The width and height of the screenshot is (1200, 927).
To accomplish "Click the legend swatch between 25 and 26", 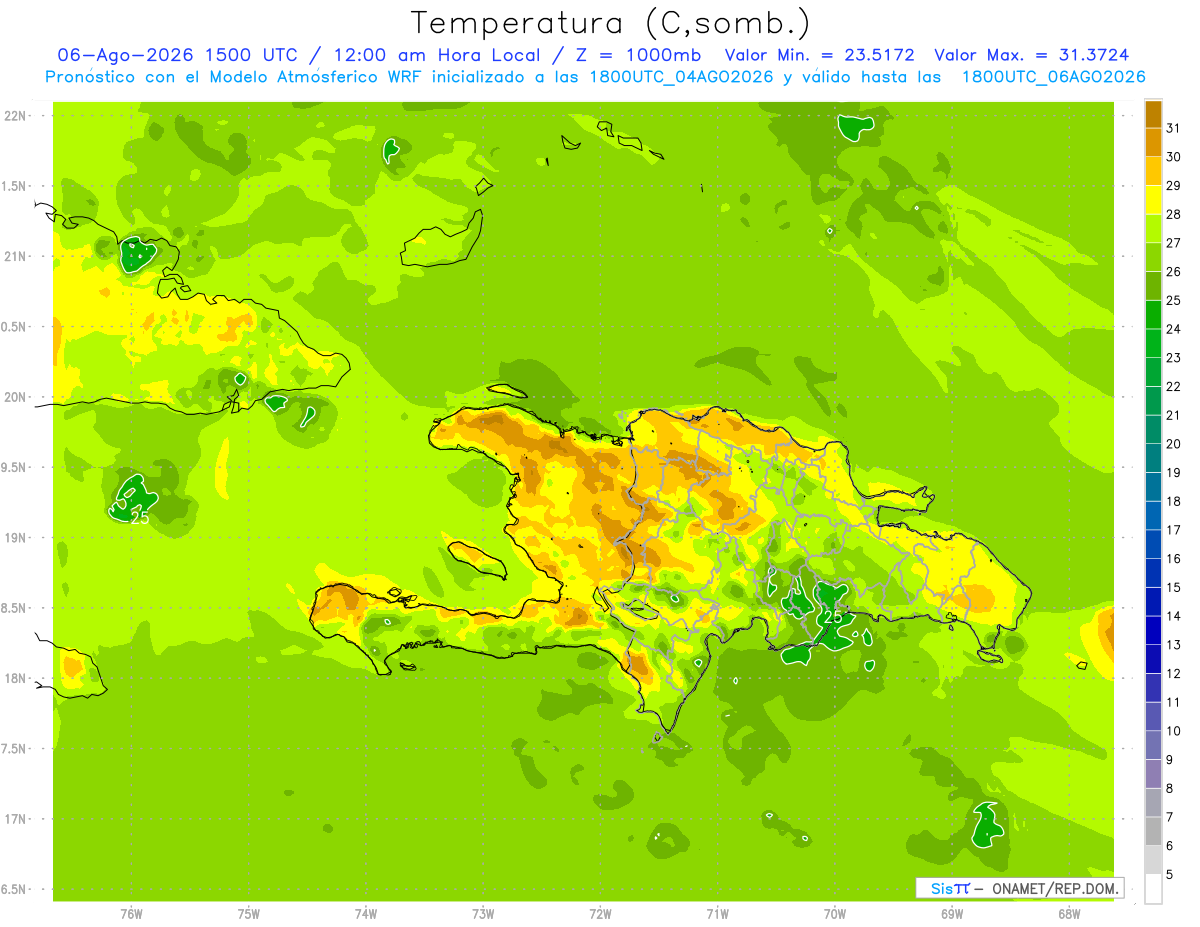I will (1153, 286).
